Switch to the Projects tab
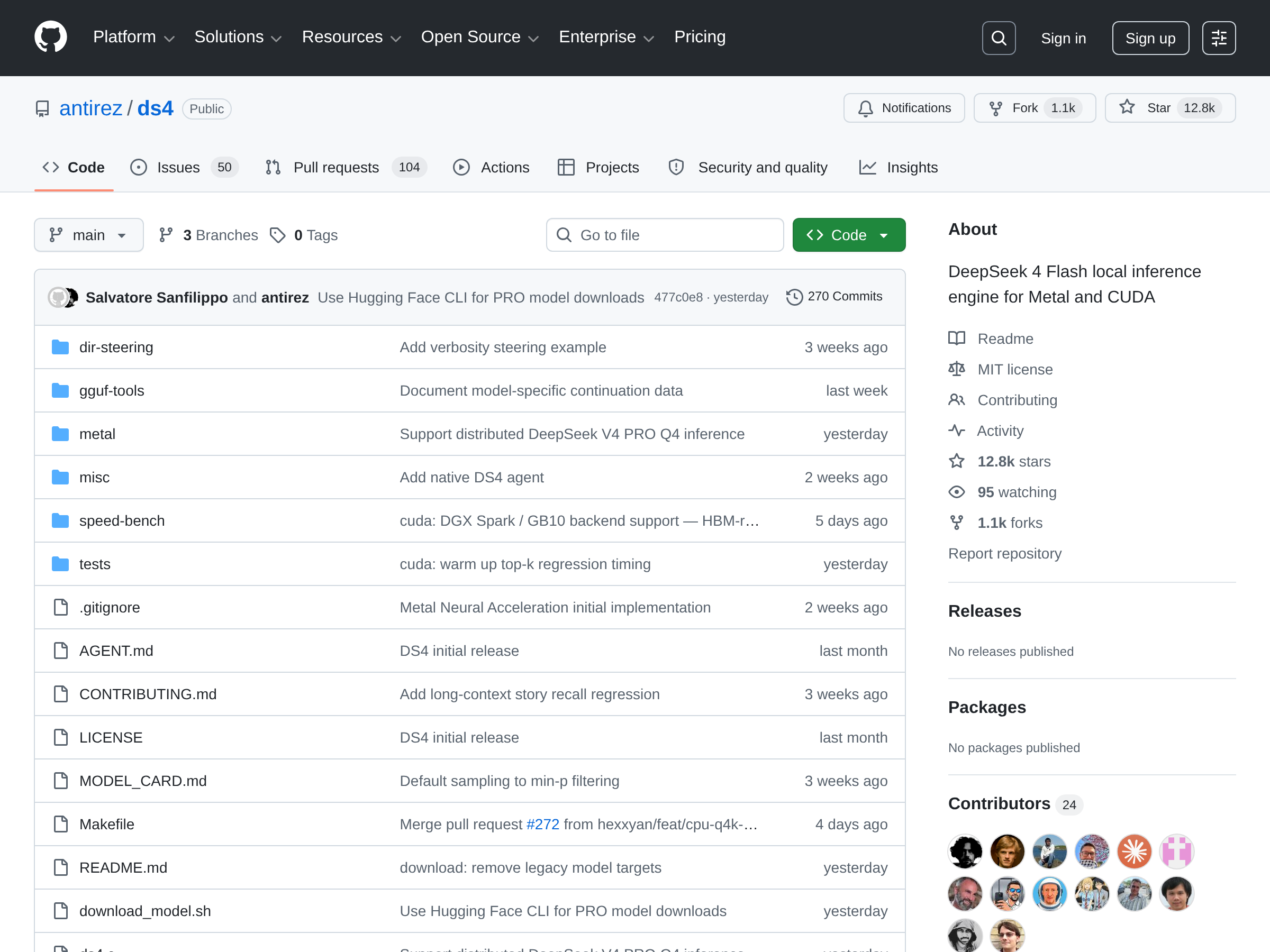The width and height of the screenshot is (1270, 952). 598,168
